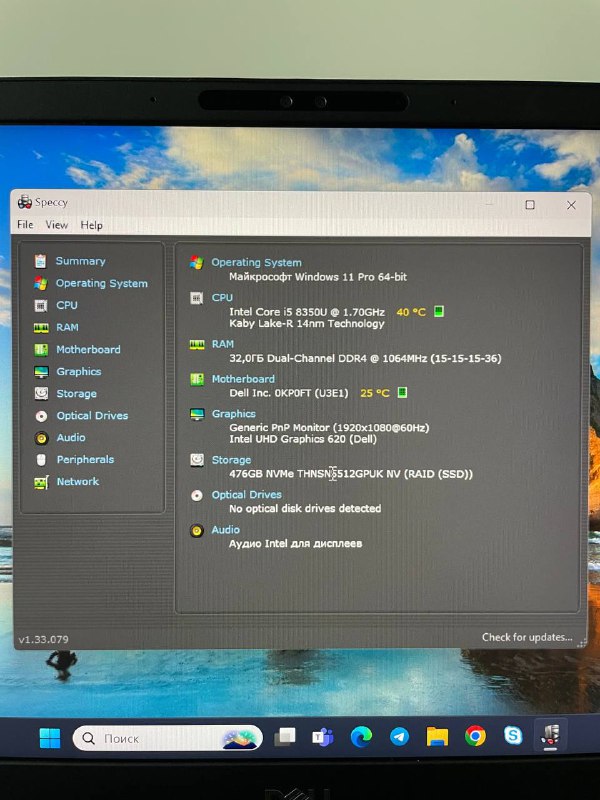Screen dimensions: 600x800
Task: Click the Audio speaker icon in sidebar
Action: (41, 438)
